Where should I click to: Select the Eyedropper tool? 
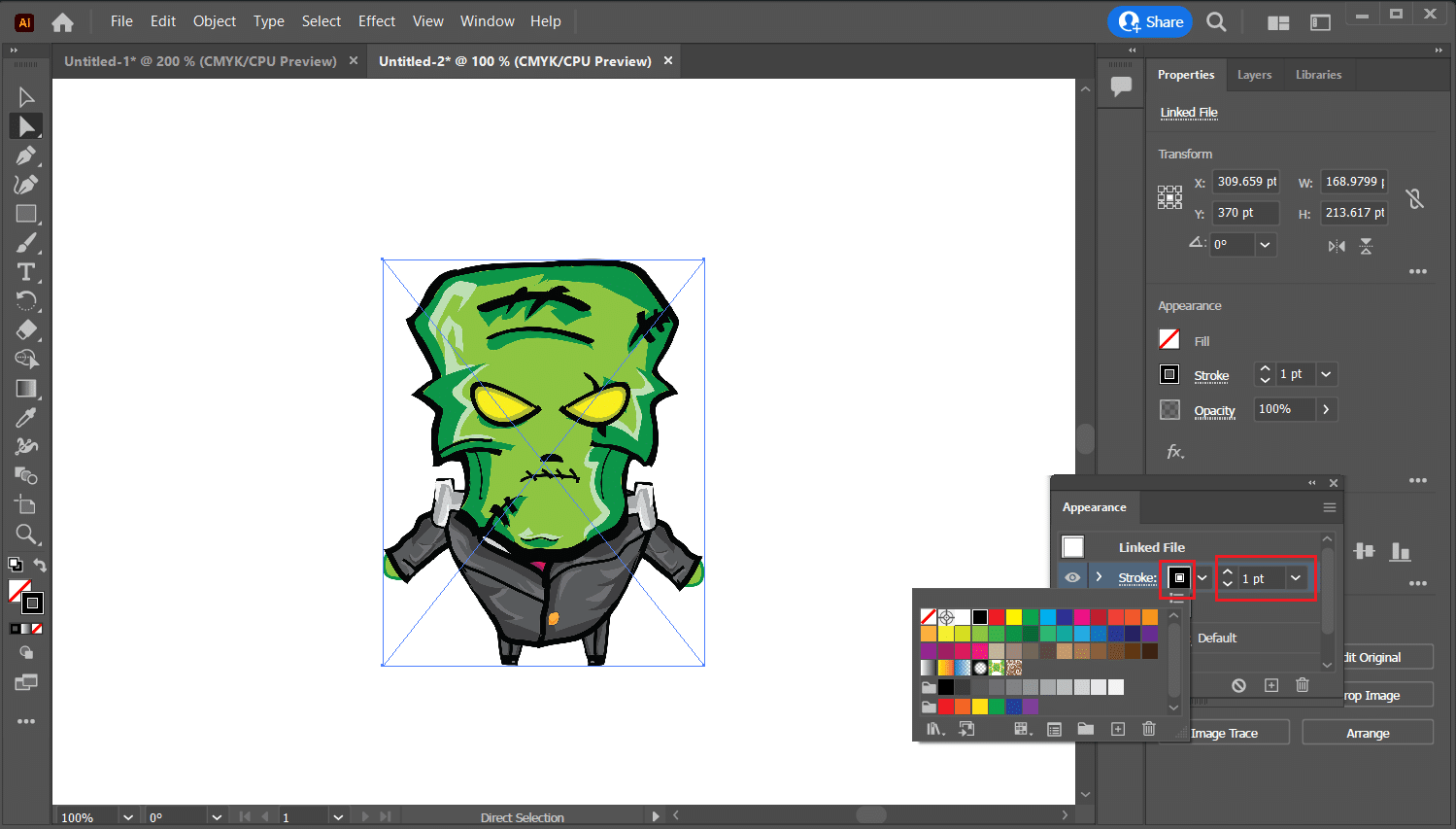[x=26, y=418]
